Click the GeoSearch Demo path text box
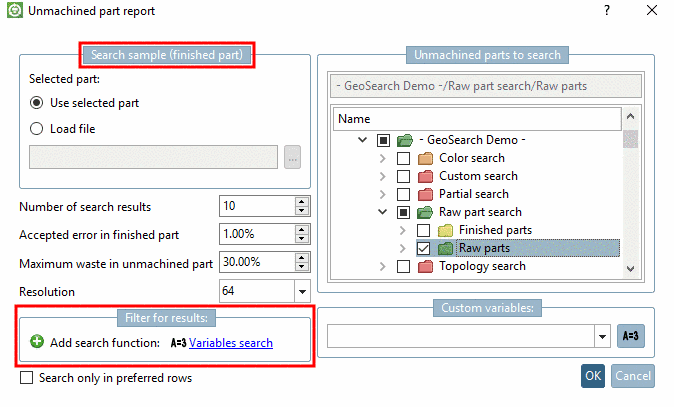The height and width of the screenshot is (407, 674). pyautogui.click(x=486, y=86)
